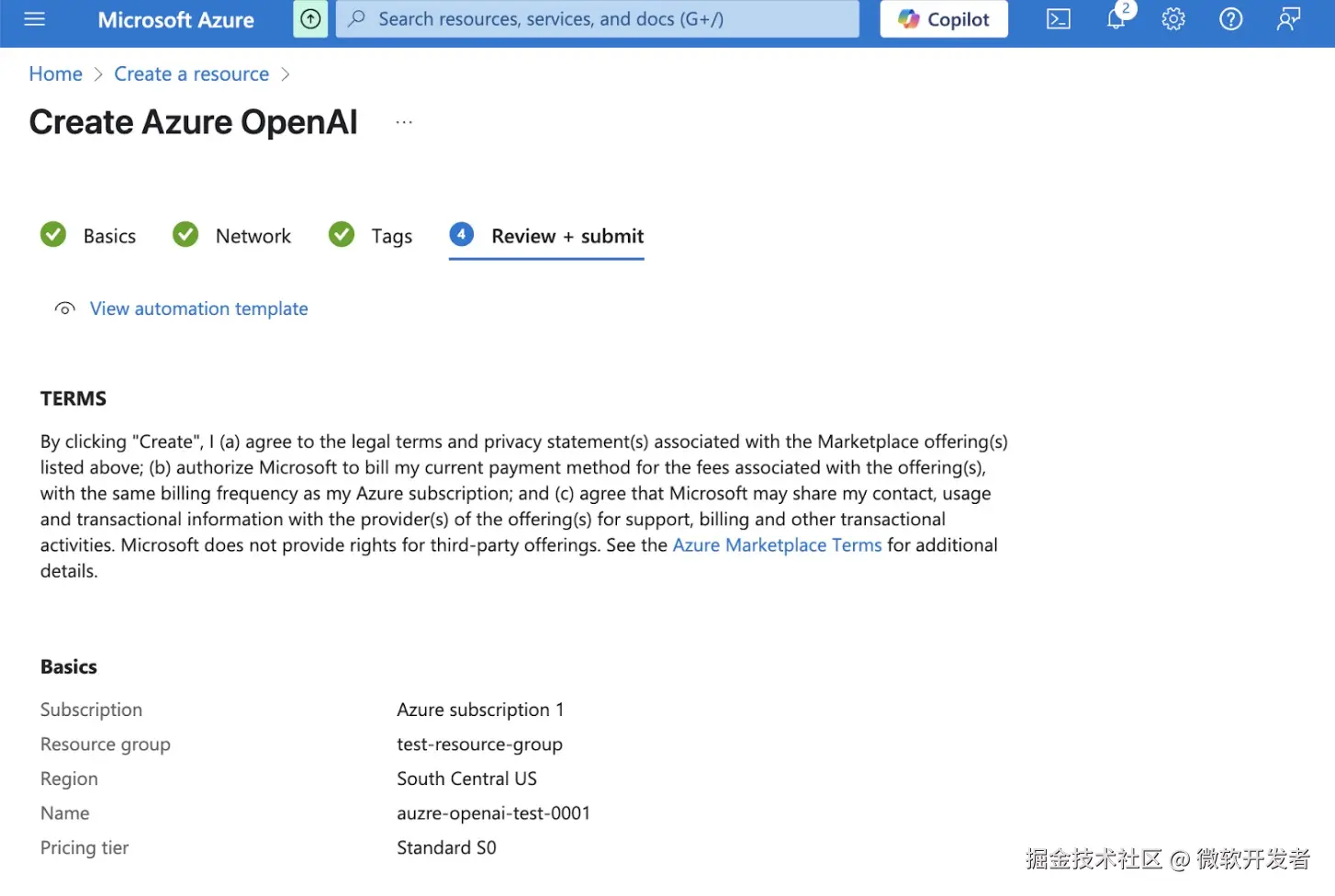Open portal settings gear icon
The image size is (1335, 896).
tap(1173, 19)
